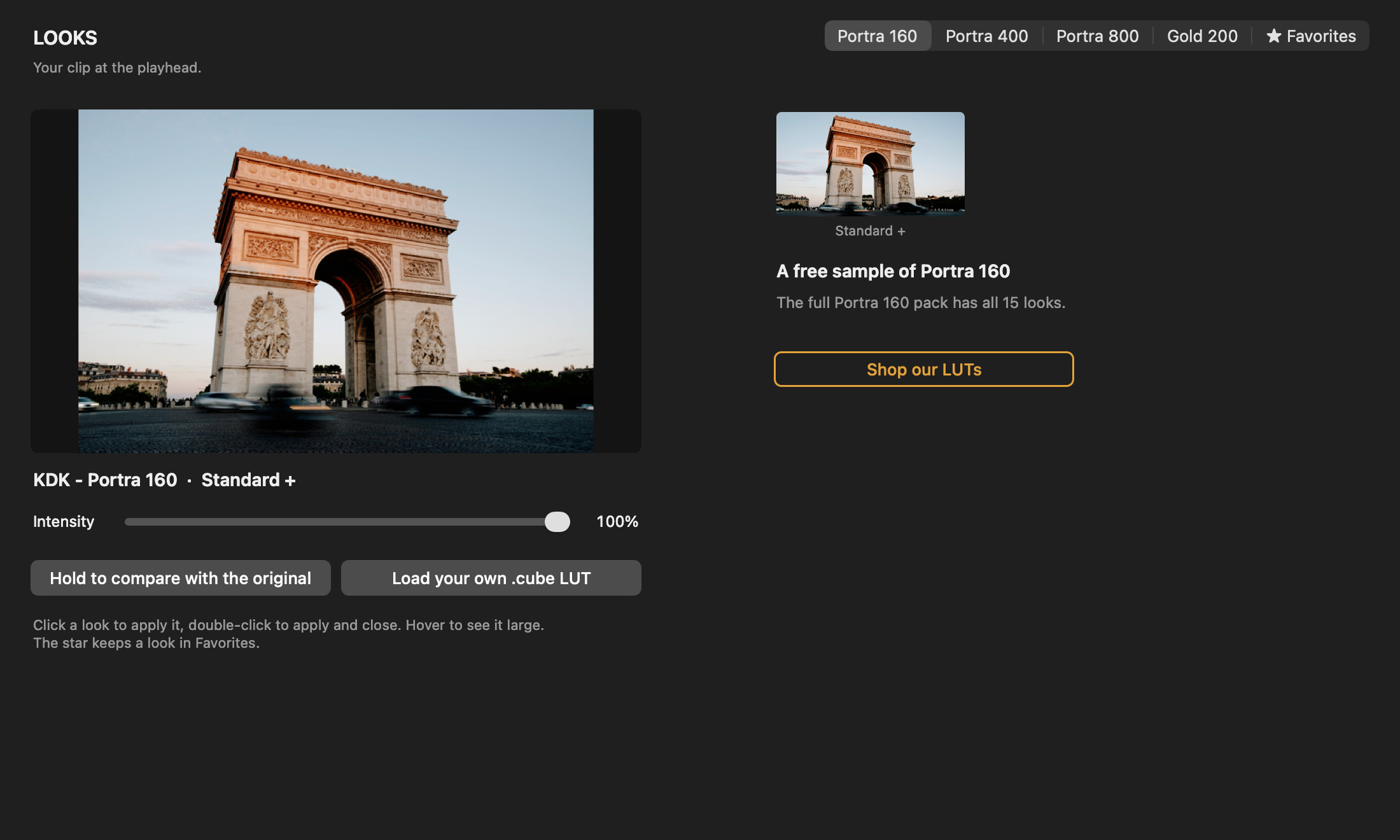This screenshot has height=840, width=1400.
Task: Open the Favorites tab with star icon
Action: point(1311,36)
